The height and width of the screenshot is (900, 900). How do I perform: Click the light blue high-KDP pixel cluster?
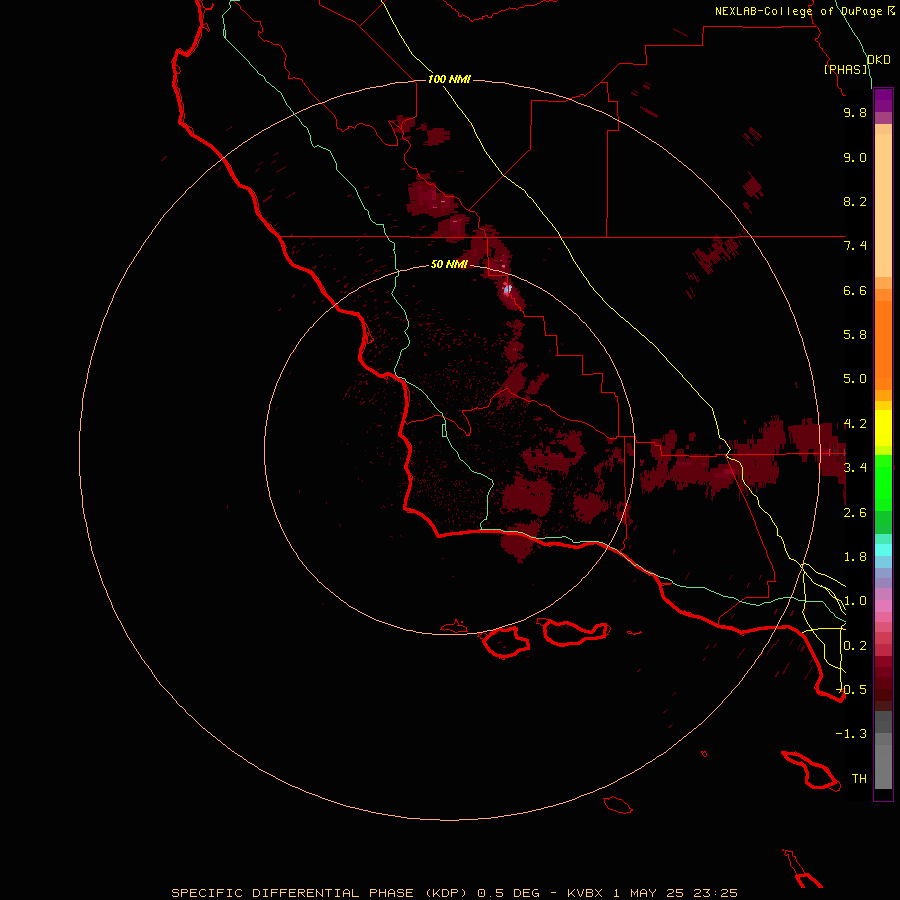[507, 289]
